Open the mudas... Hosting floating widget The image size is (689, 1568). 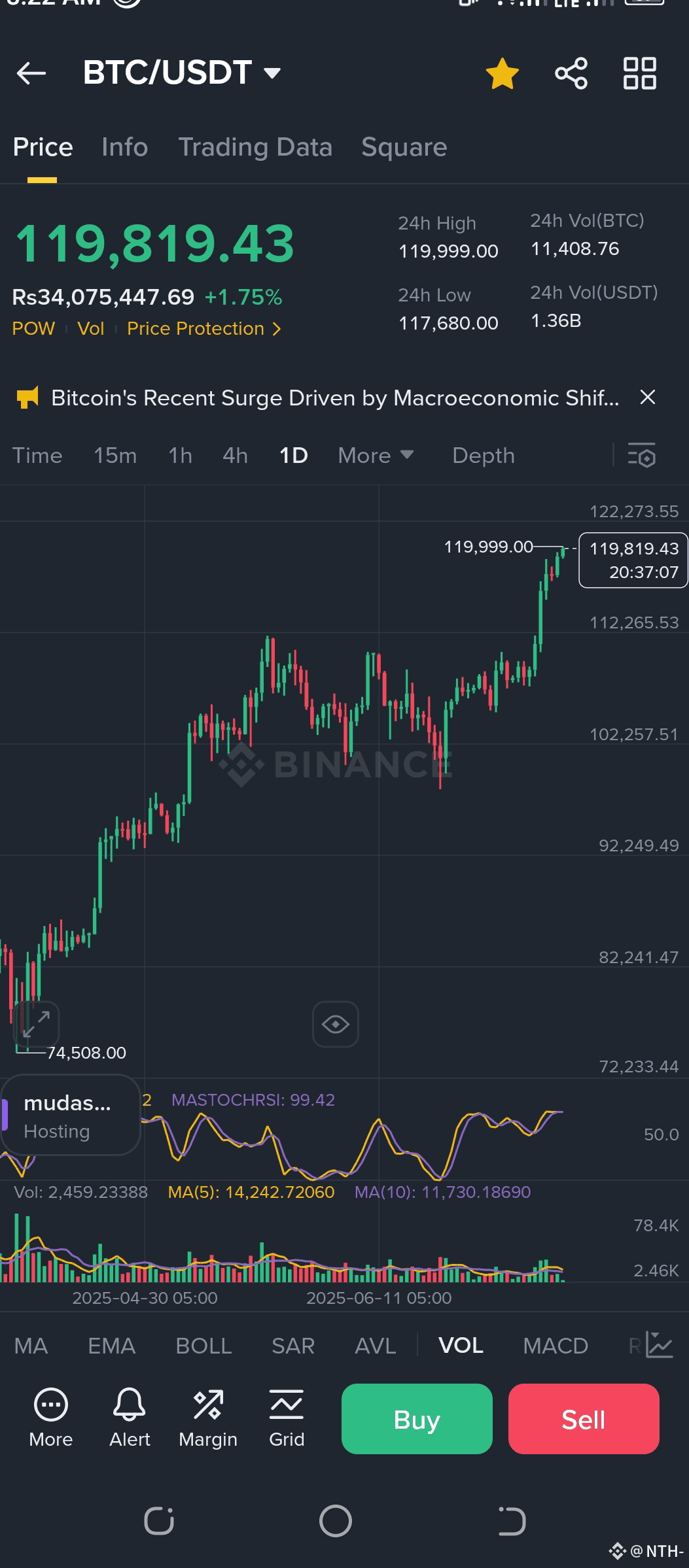click(71, 1116)
